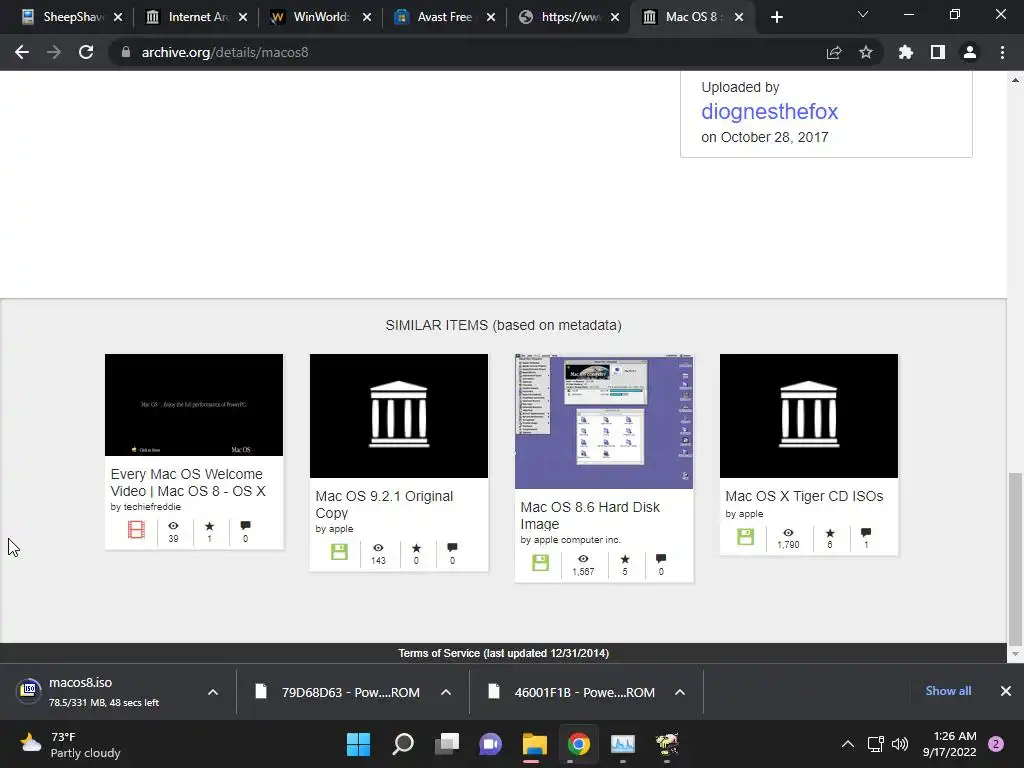Click the floppy icon on Mac OS 8.6 card

tap(540, 562)
